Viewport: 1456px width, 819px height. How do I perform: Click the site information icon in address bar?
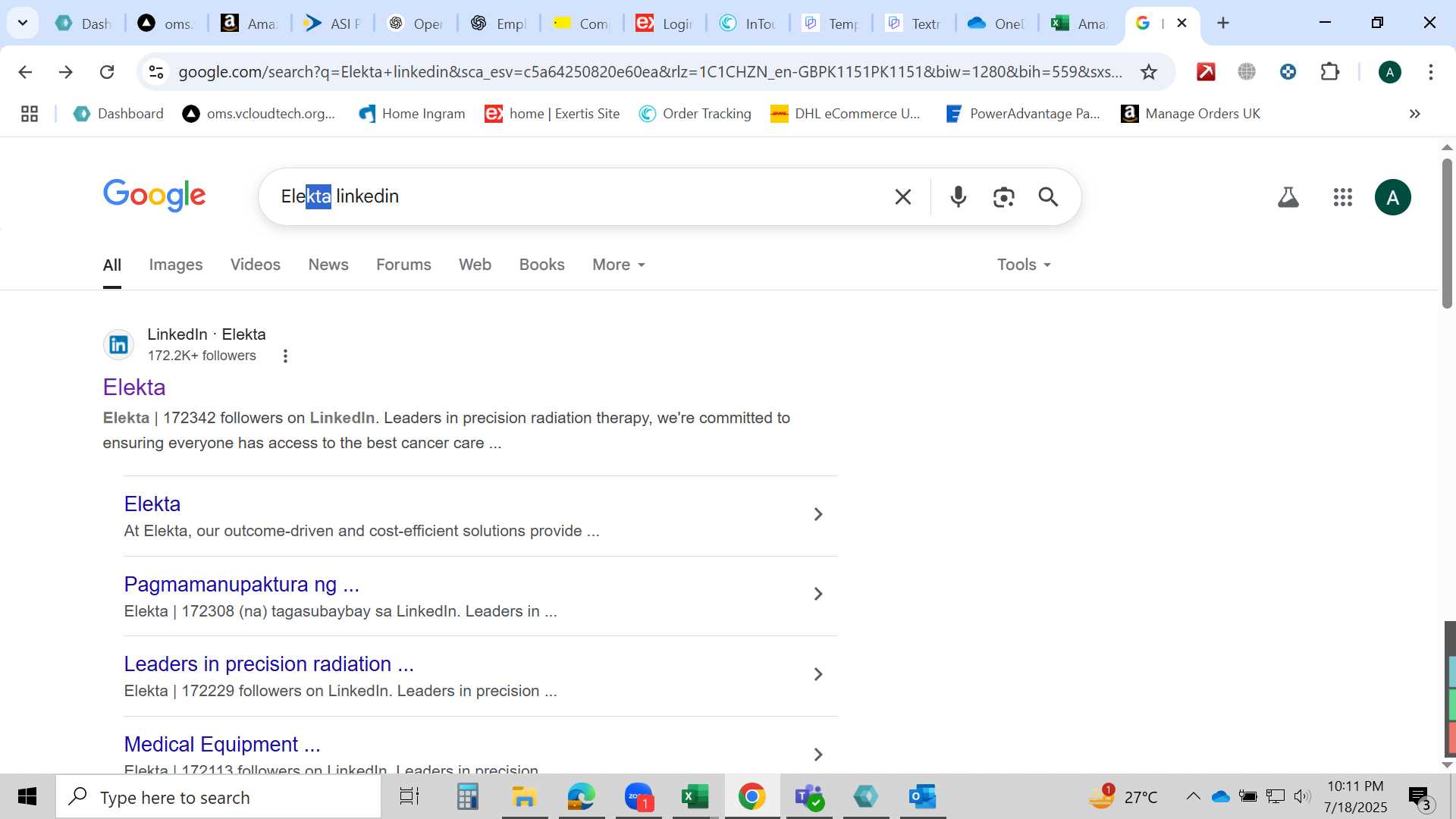(156, 72)
